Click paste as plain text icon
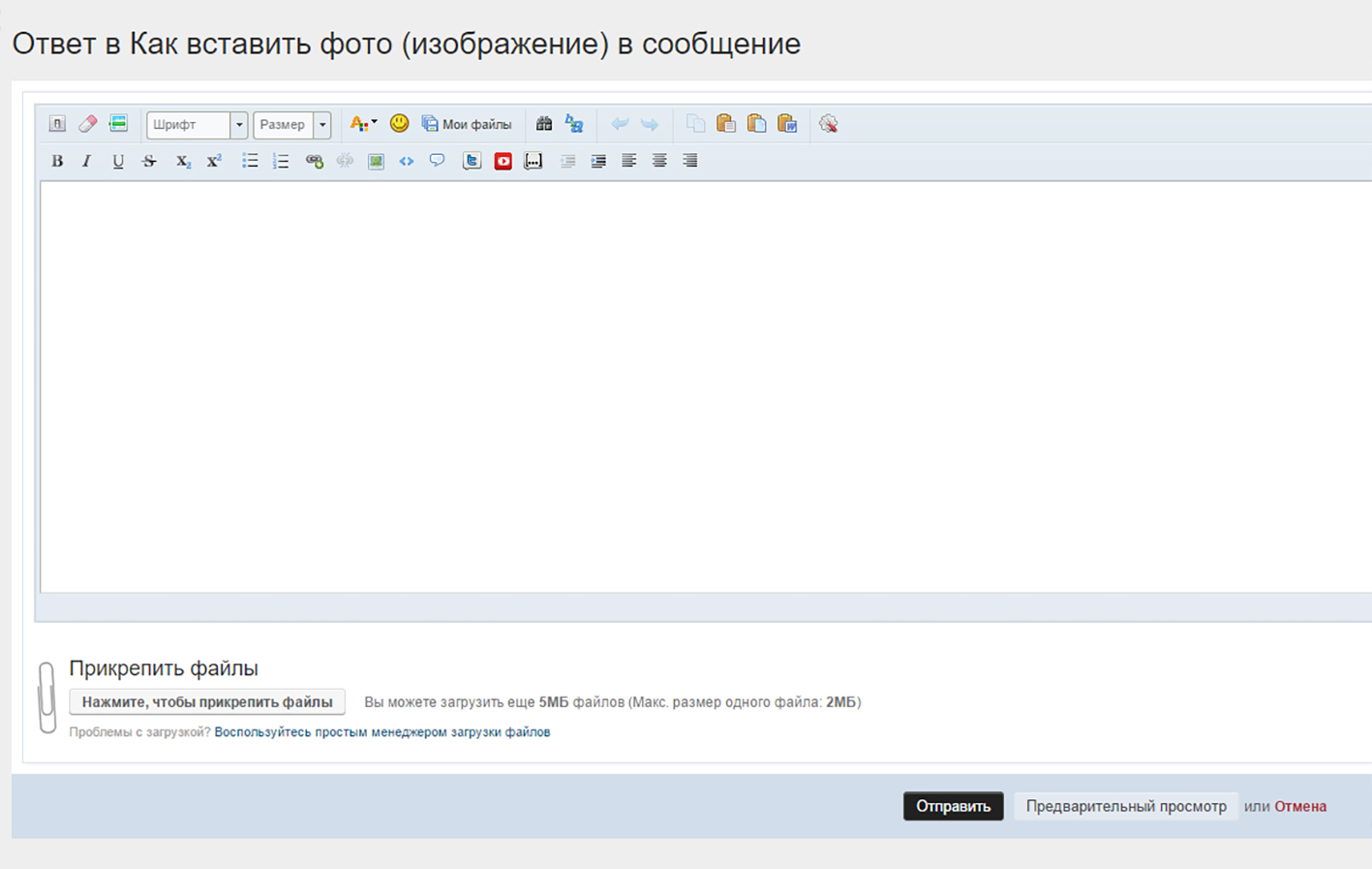This screenshot has width=1372, height=869. point(757,124)
